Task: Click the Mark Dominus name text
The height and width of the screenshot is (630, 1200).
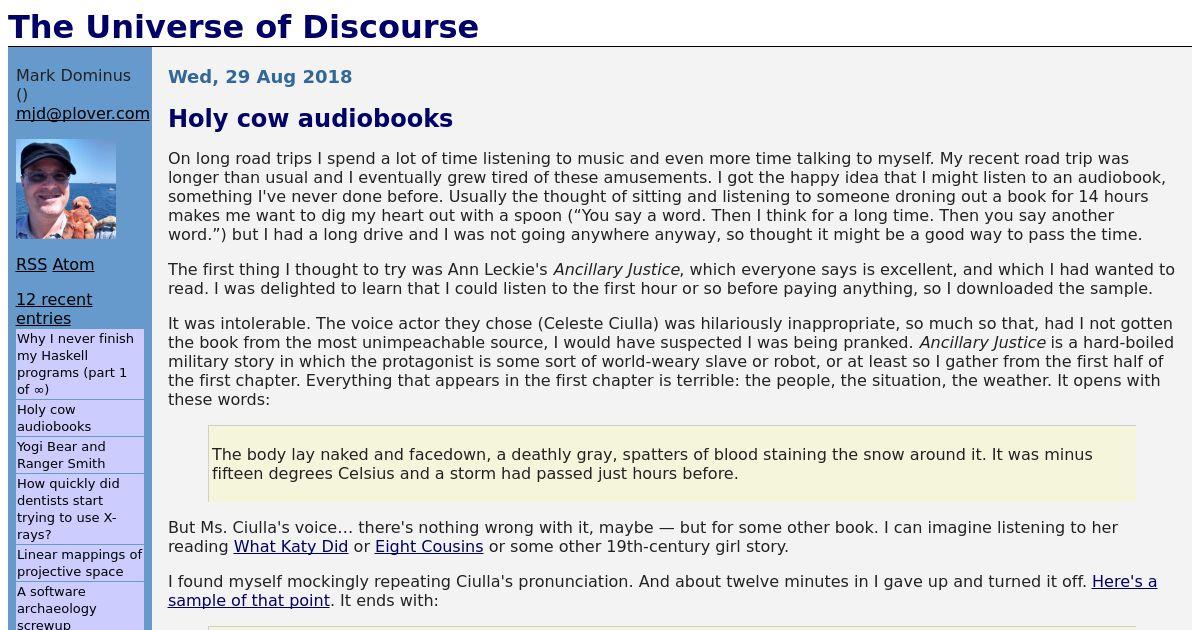Action: (x=73, y=76)
